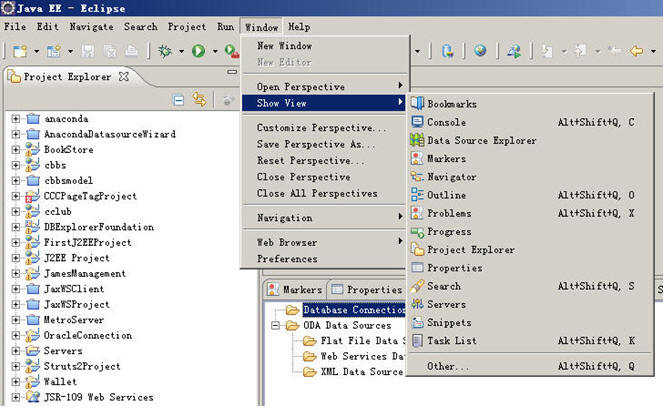This screenshot has height=409, width=669.
Task: Click the green Run toolbar icon
Action: [x=198, y=51]
